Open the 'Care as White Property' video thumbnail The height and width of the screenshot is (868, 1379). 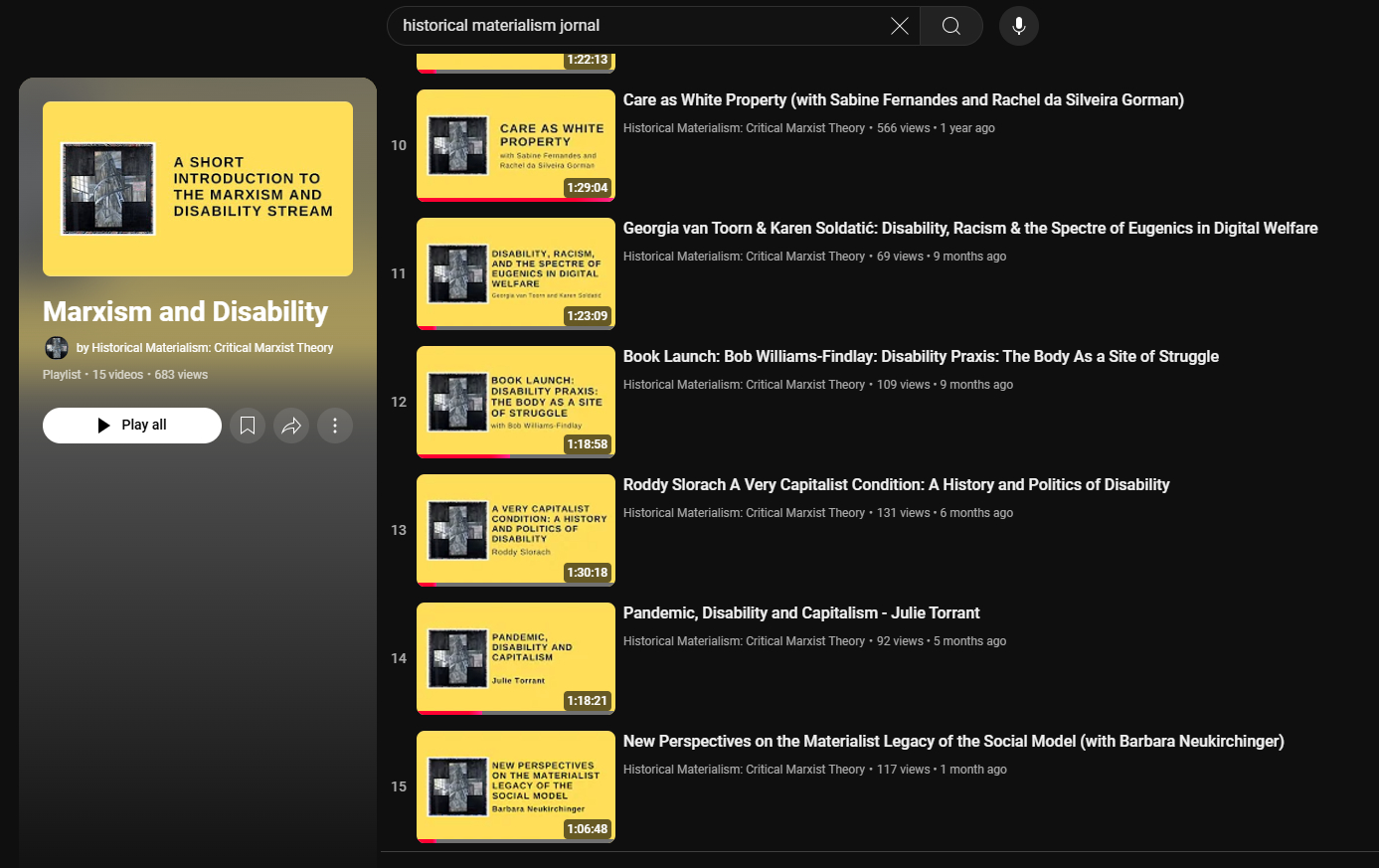515,145
